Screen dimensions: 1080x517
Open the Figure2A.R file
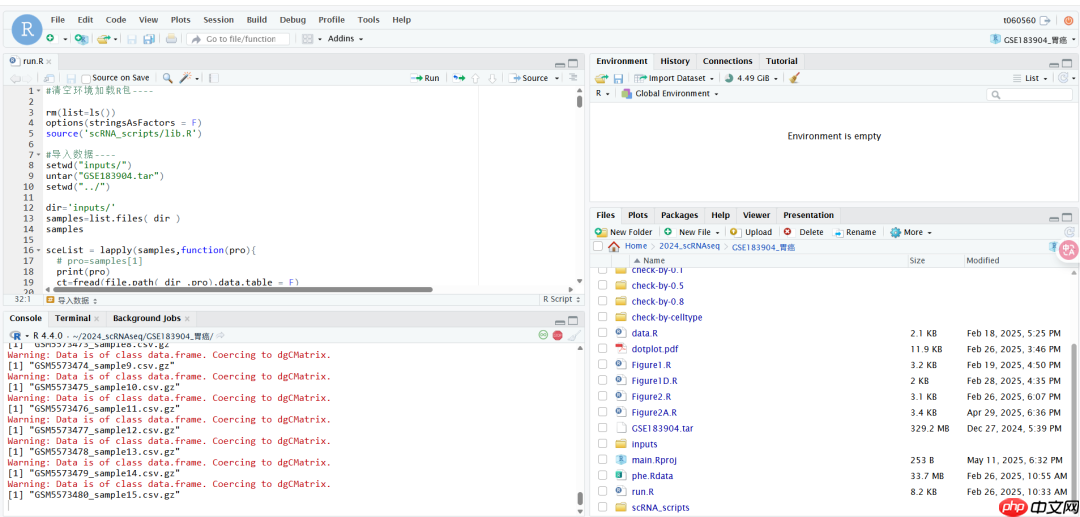[654, 412]
